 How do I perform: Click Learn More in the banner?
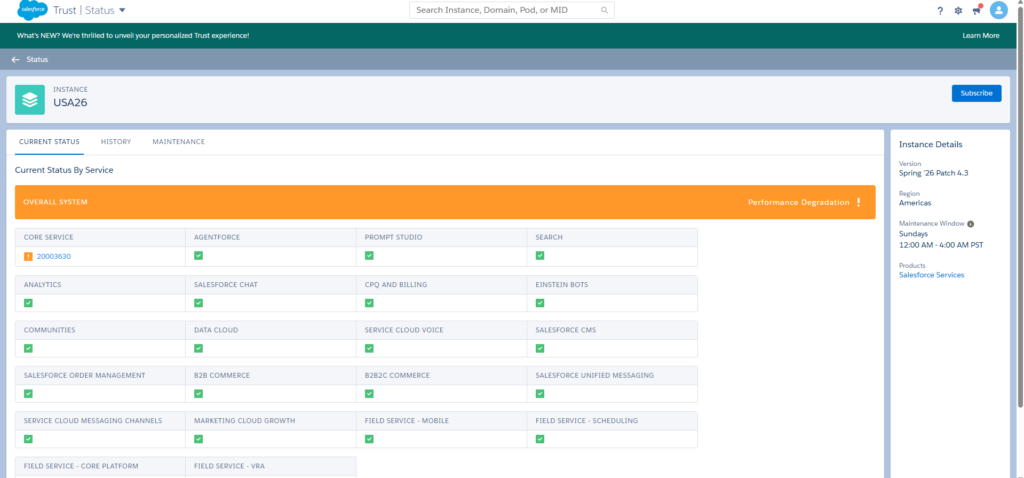click(980, 35)
